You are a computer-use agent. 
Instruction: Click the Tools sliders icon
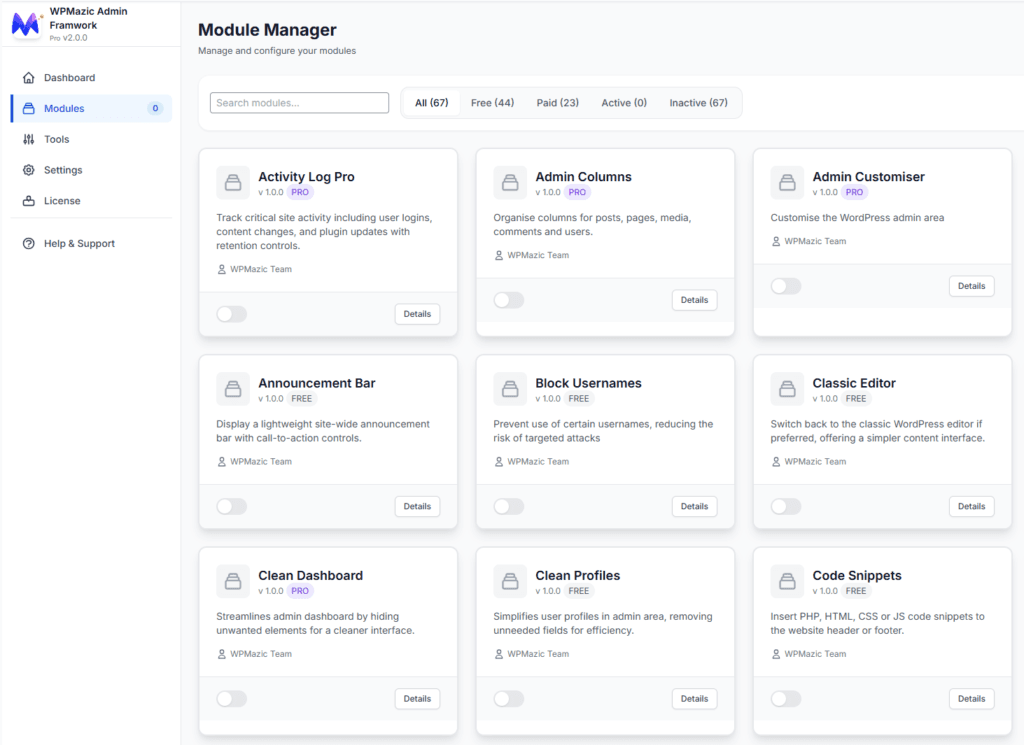[29, 139]
